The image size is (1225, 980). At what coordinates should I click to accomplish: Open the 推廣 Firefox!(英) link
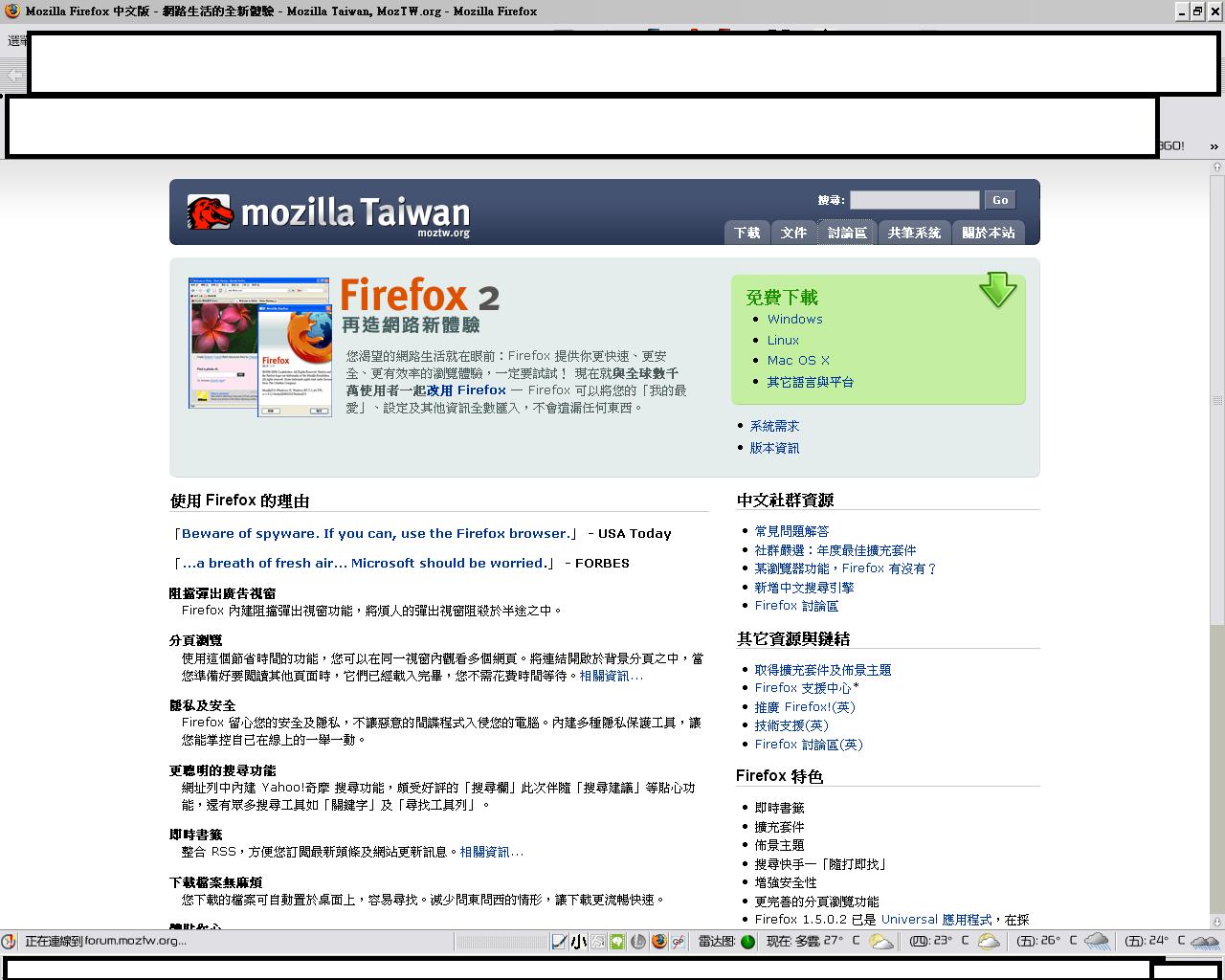[805, 707]
